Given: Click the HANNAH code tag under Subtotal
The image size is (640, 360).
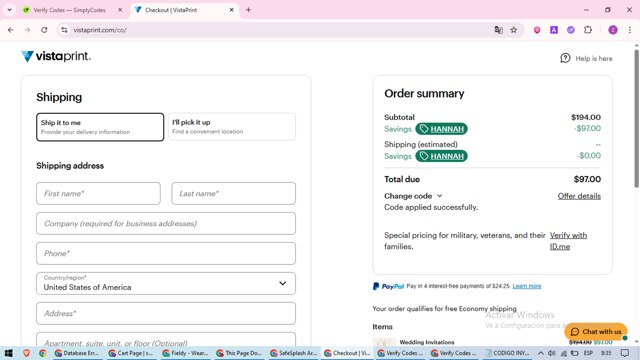Looking at the screenshot, I should pos(442,129).
